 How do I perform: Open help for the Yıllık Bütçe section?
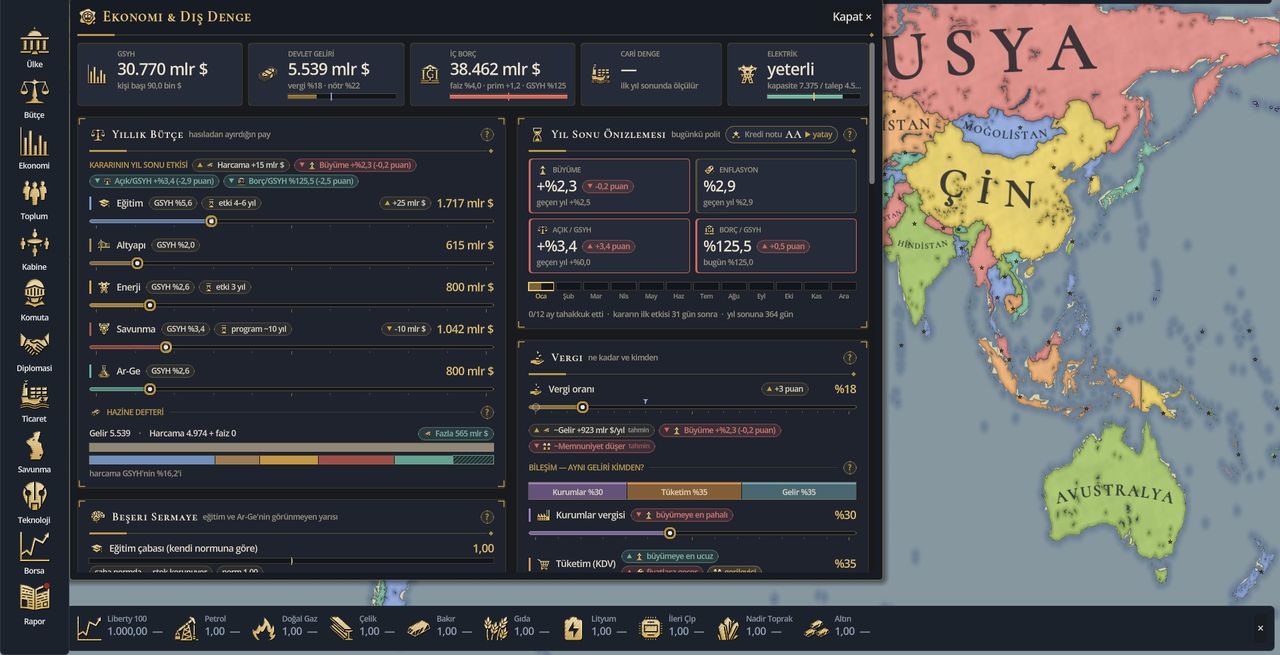pyautogui.click(x=487, y=135)
